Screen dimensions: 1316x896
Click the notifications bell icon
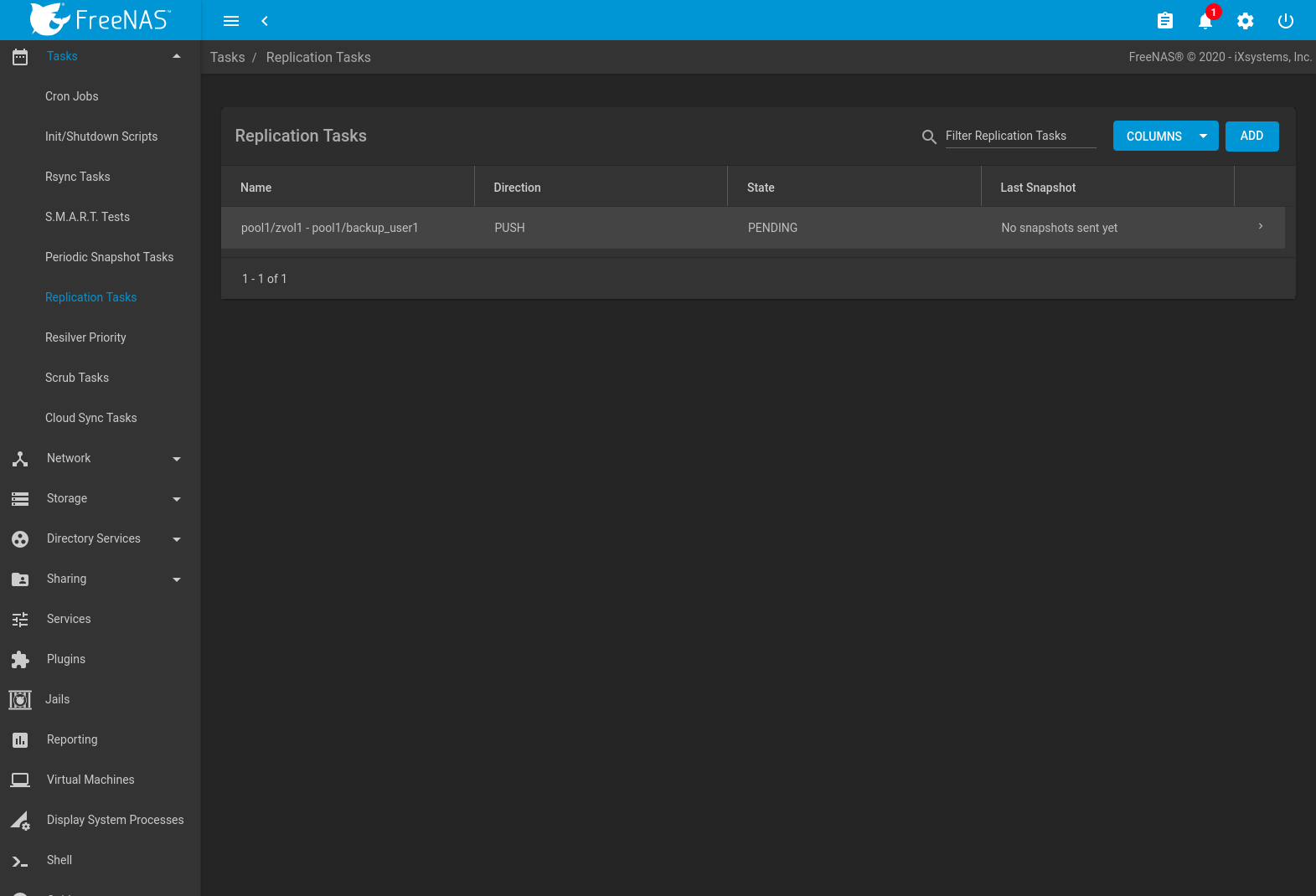tap(1205, 21)
